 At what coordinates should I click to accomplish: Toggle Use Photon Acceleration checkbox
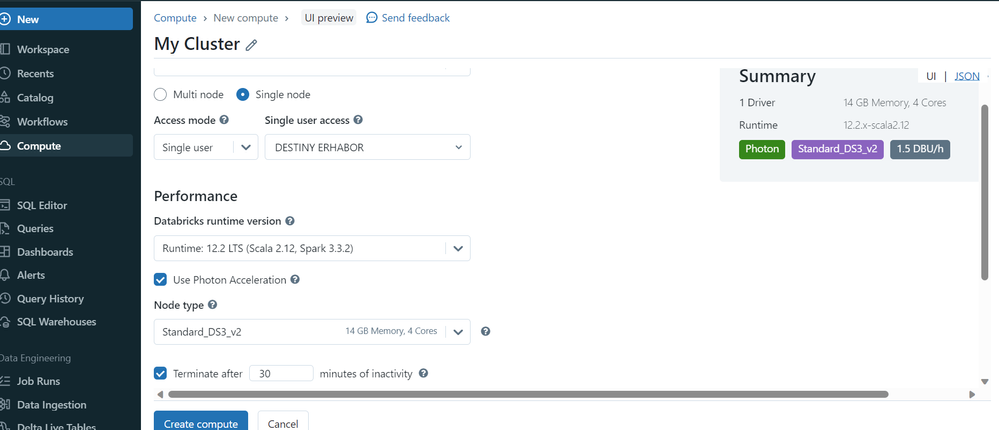[161, 280]
